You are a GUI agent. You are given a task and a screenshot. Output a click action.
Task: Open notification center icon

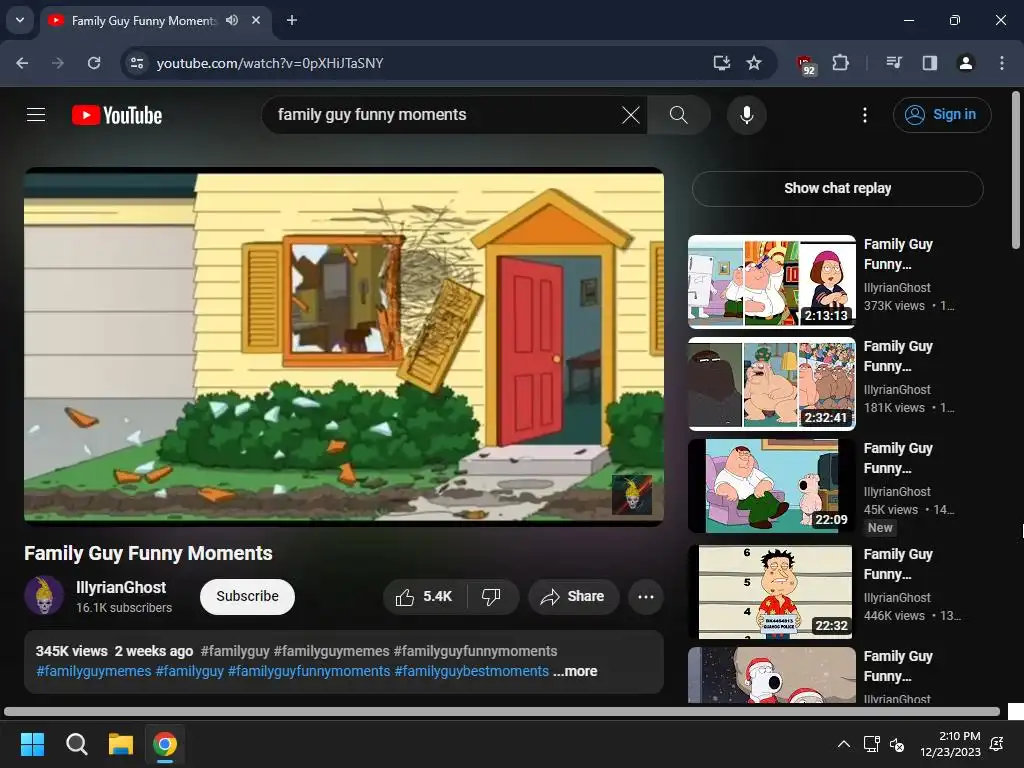997,744
